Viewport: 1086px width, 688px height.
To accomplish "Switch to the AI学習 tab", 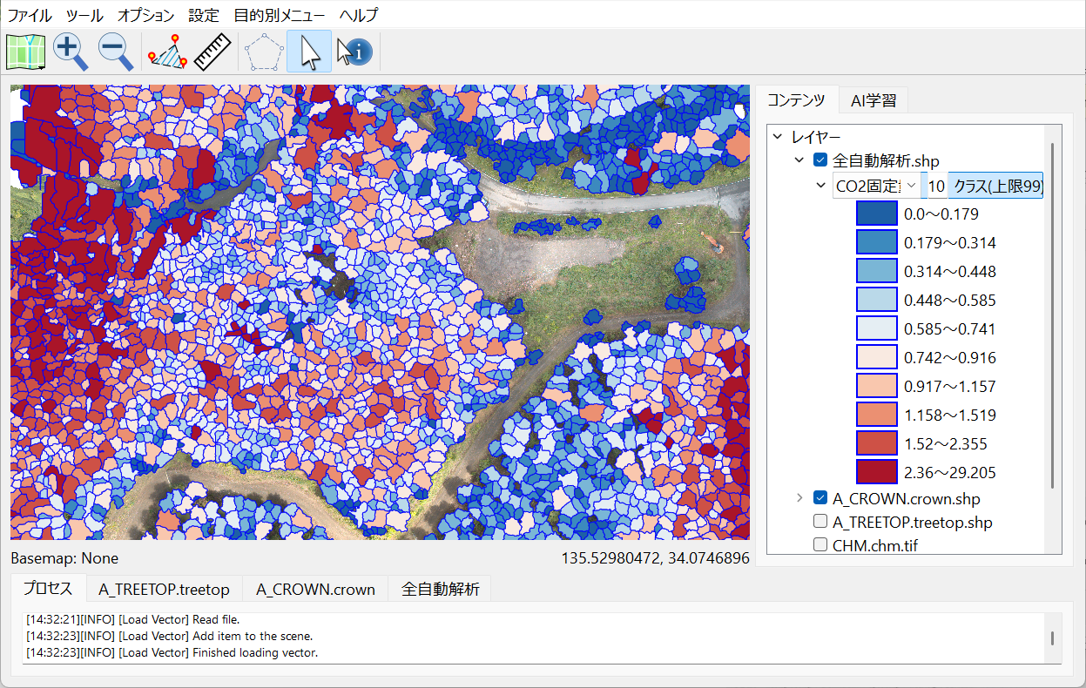I will point(872,100).
